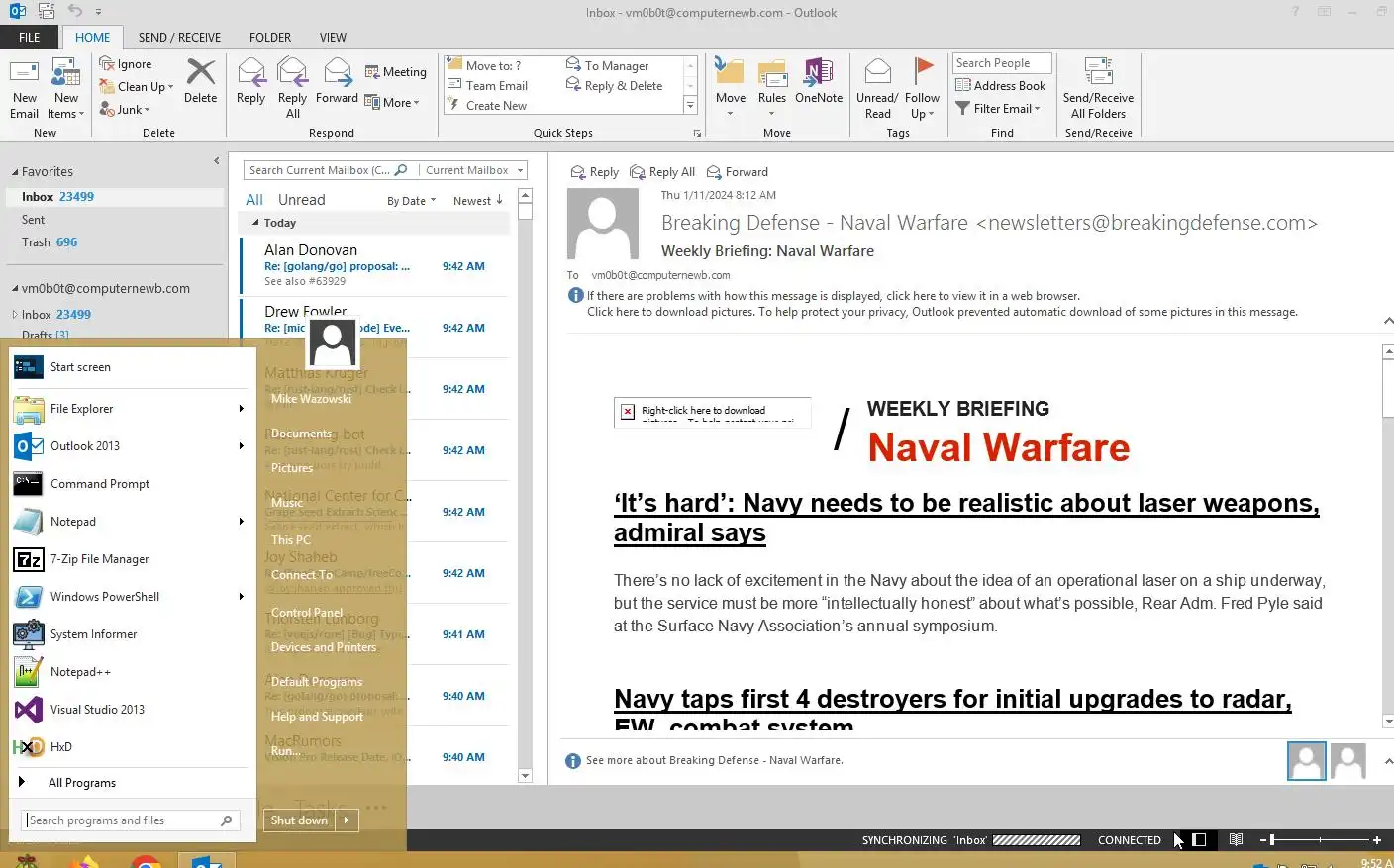The image size is (1394, 868).
Task: Open the VIEW ribbon tab
Action: pos(333,38)
